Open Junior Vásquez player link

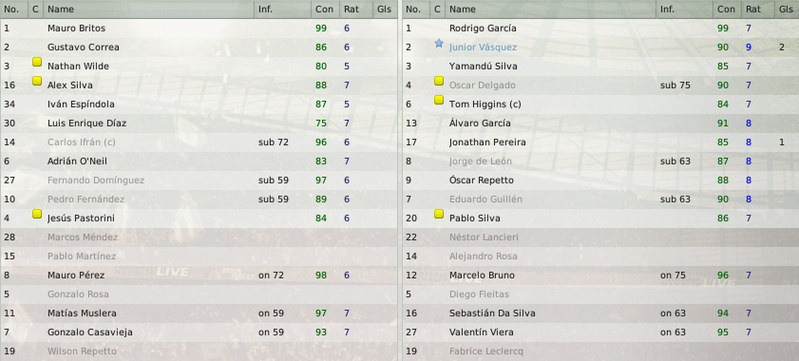point(483,47)
